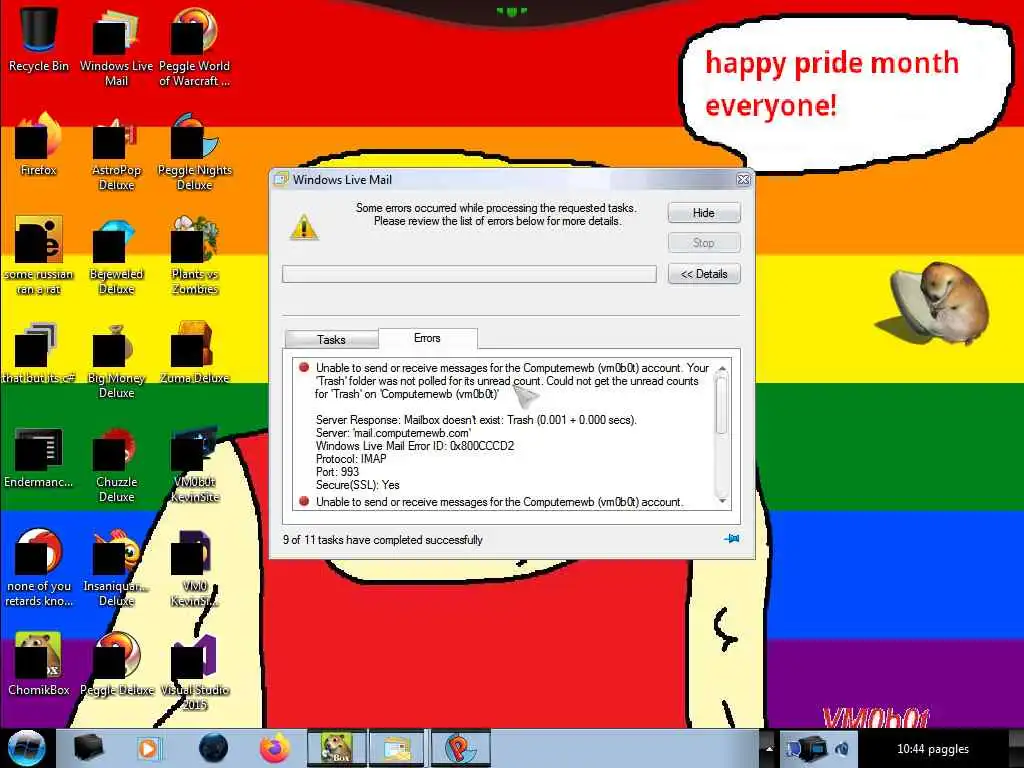Click the greyed-out Stop button
Screen dimensions: 1024x768
pos(704,243)
